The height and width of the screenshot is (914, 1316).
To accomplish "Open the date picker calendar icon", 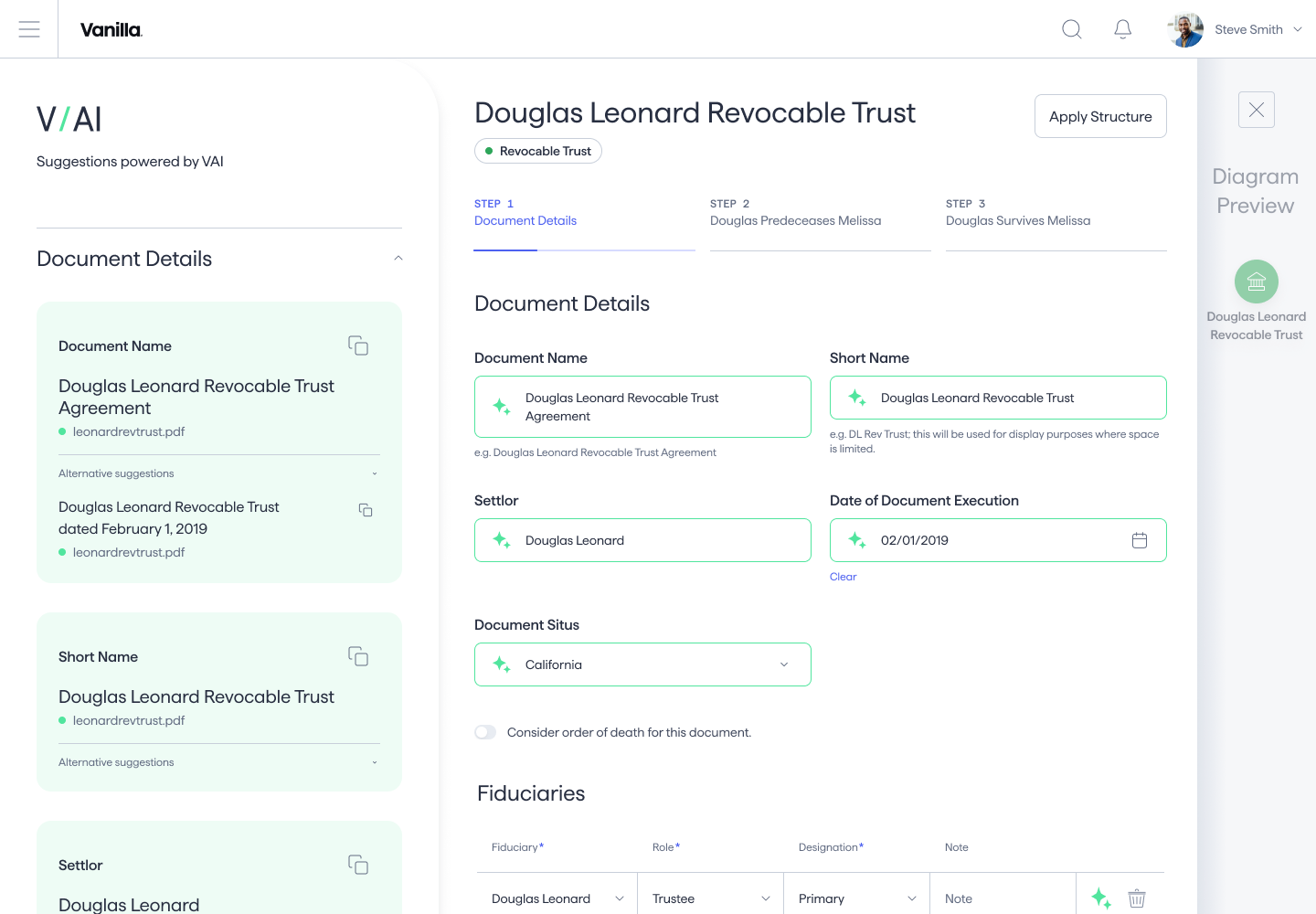I will click(x=1140, y=540).
